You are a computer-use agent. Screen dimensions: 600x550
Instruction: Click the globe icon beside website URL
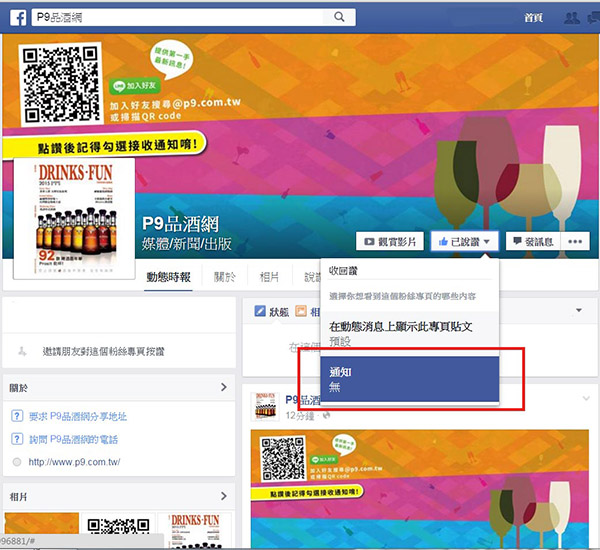[17, 462]
